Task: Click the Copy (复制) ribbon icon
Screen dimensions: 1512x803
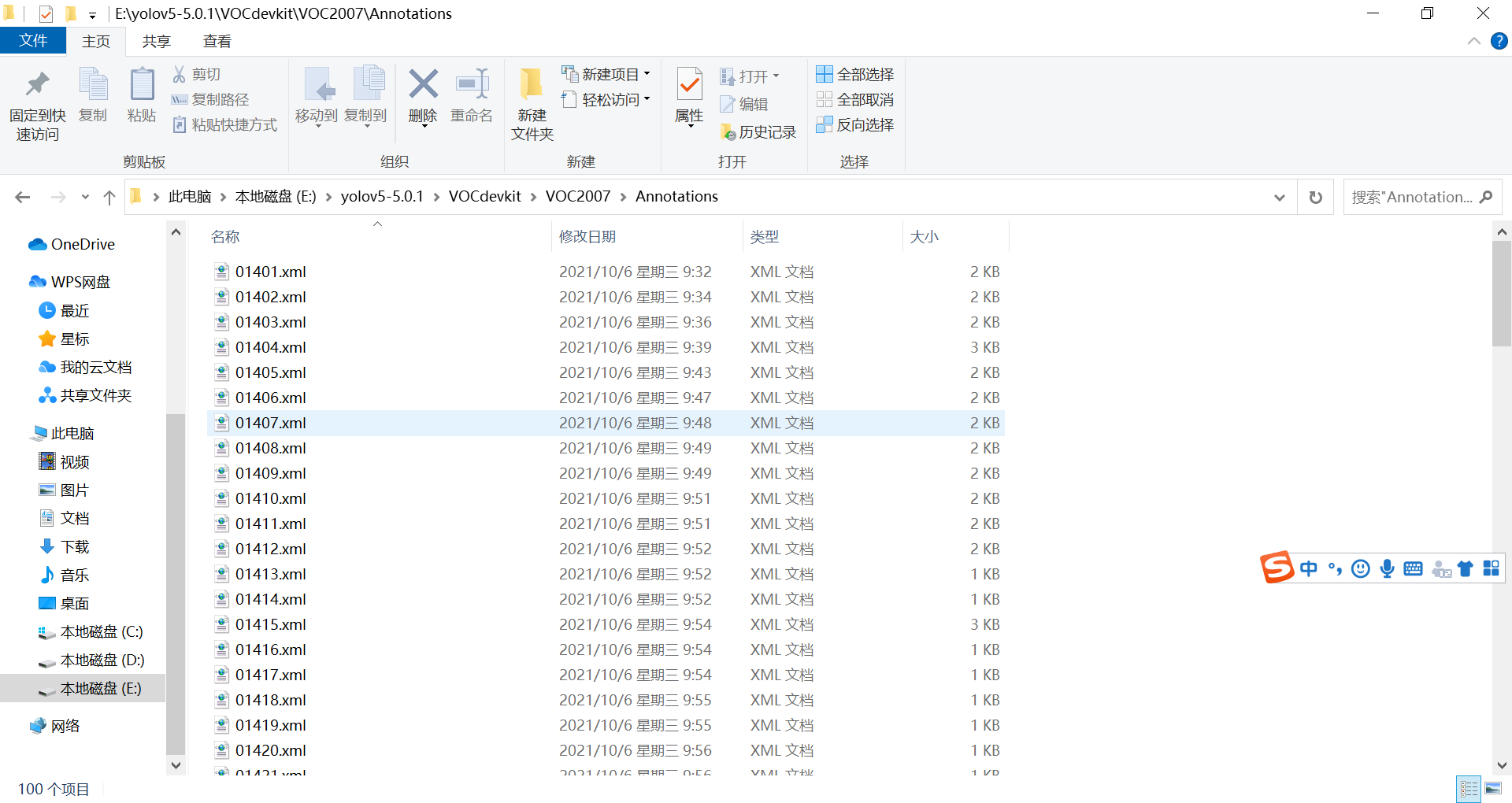Action: pos(93,84)
